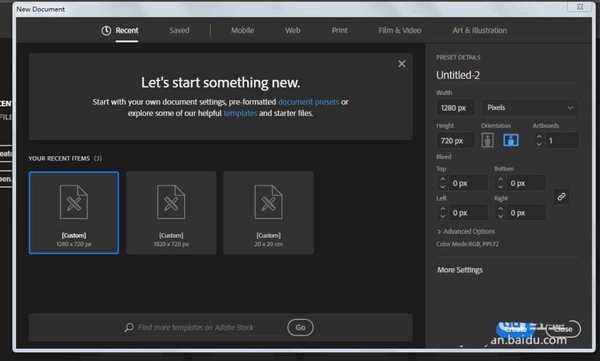Open the Film & Video tab

click(x=399, y=30)
